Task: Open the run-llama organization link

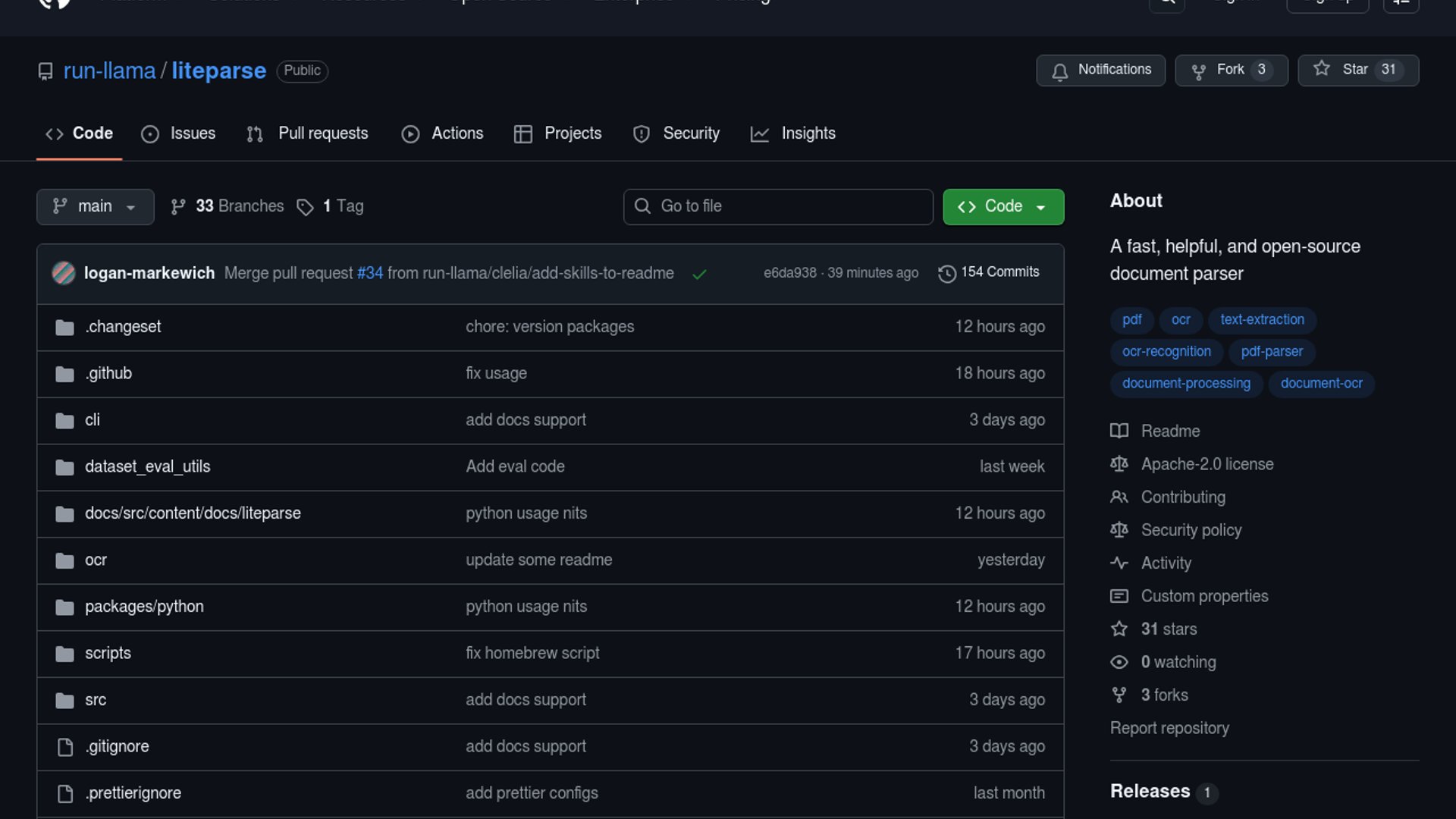Action: (x=109, y=71)
